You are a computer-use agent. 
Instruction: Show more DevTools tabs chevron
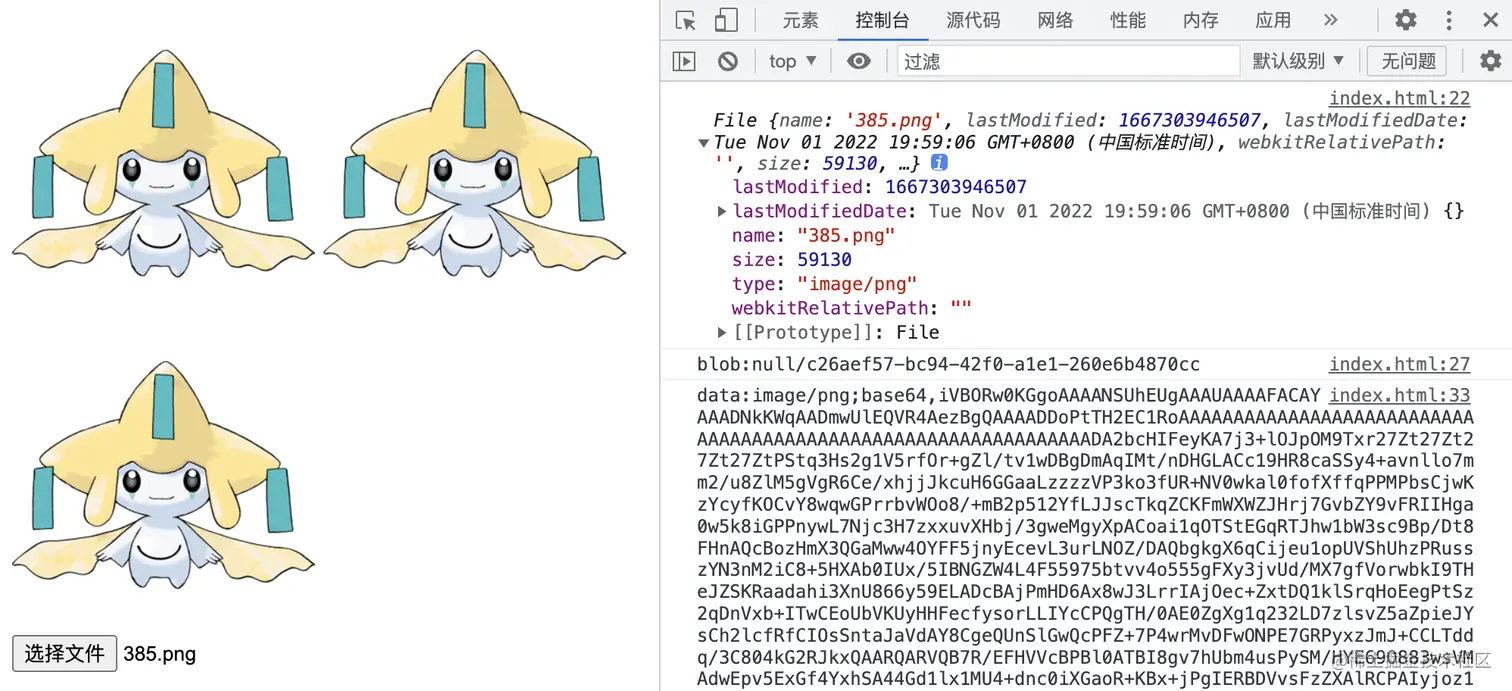[x=1330, y=20]
